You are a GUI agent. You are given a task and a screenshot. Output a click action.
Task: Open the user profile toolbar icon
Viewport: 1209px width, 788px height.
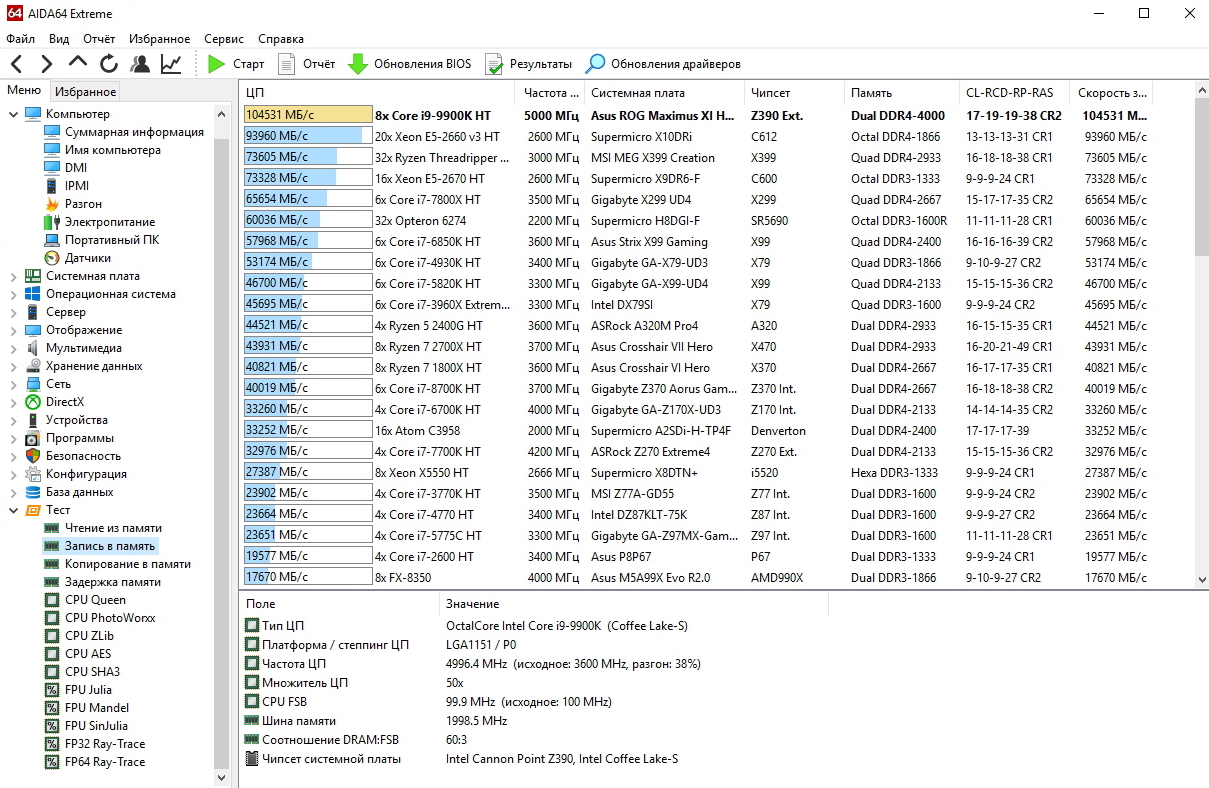[x=140, y=64]
